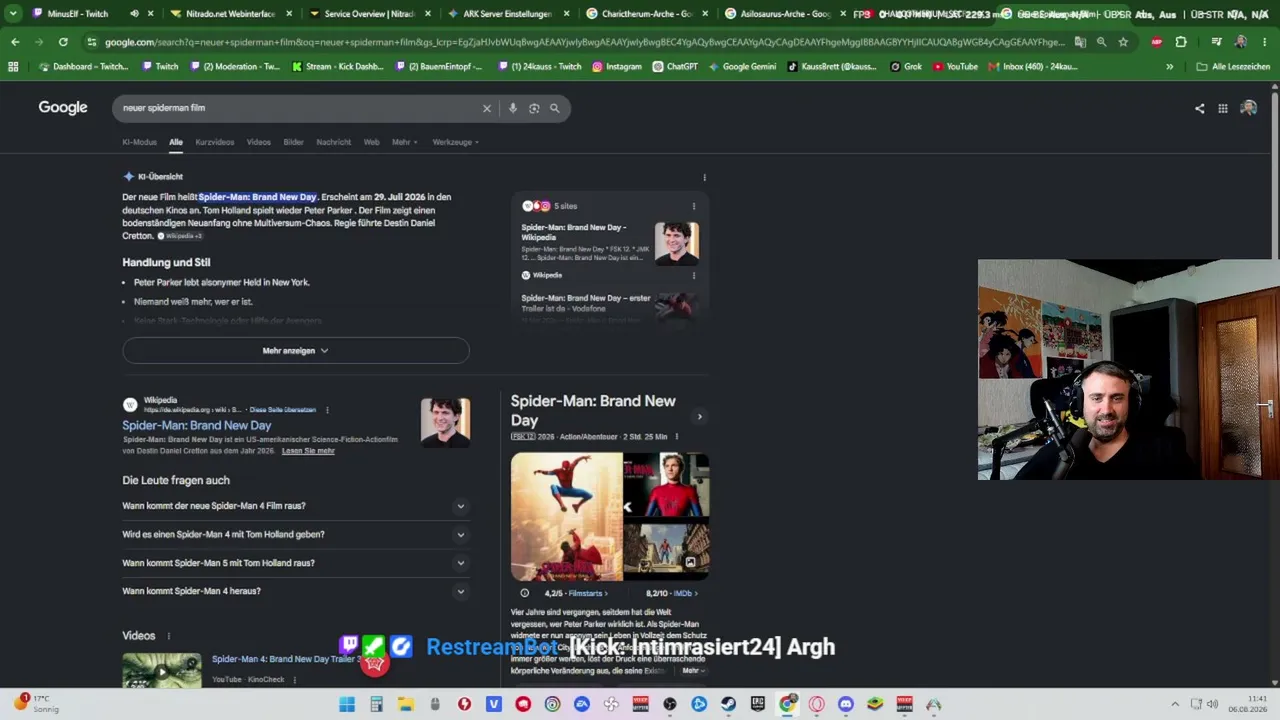Viewport: 1280px width, 720px height.
Task: Open Steam from the taskbar
Action: click(x=729, y=704)
